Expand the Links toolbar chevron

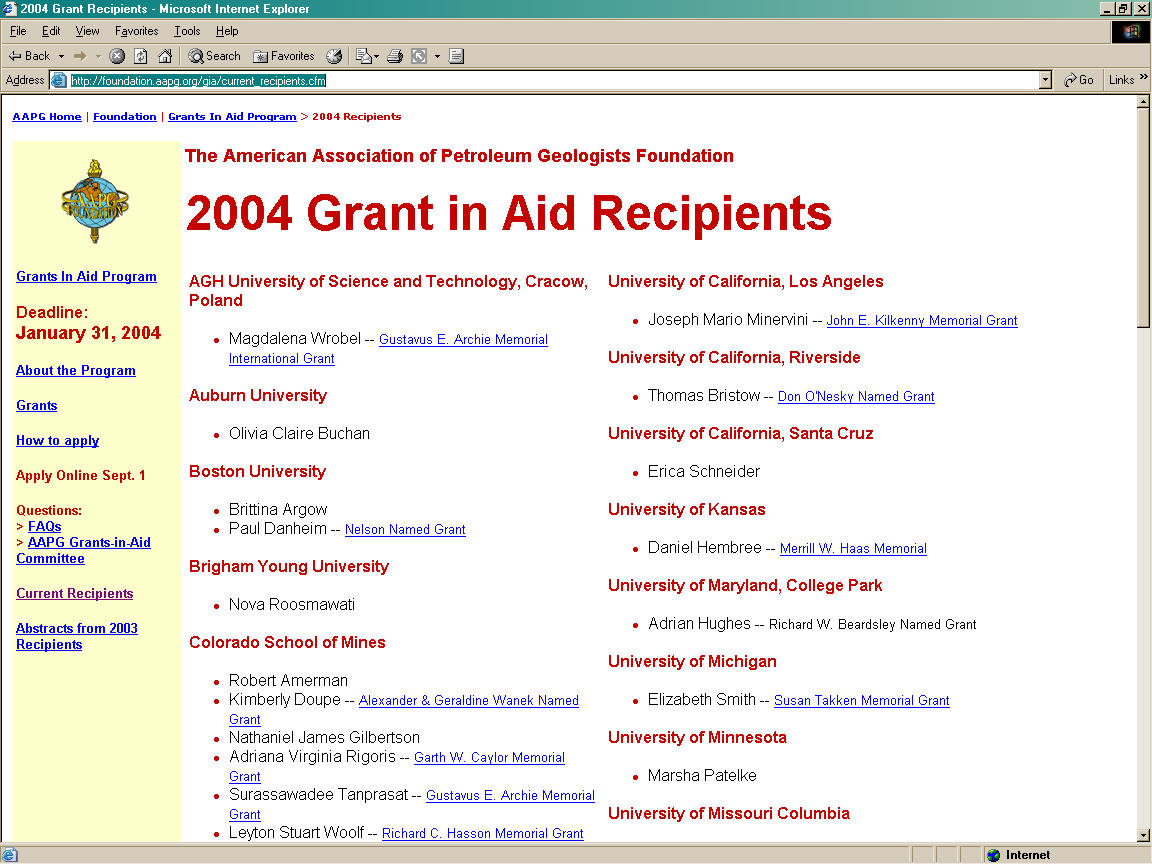[x=1143, y=76]
